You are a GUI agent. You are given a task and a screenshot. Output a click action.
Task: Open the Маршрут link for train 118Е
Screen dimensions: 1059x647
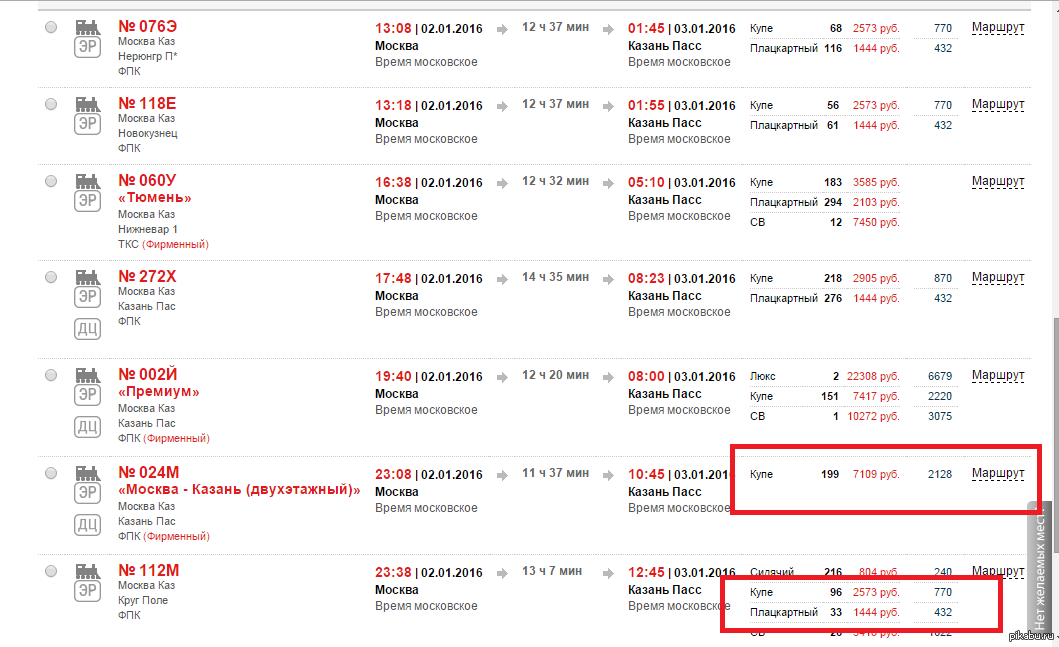pyautogui.click(x=997, y=104)
